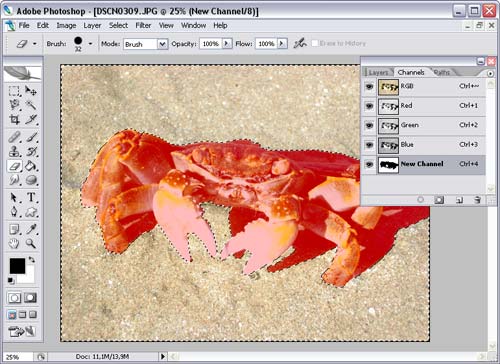The height and width of the screenshot is (364, 500).
Task: Open the Help menu
Action: pyautogui.click(x=220, y=25)
